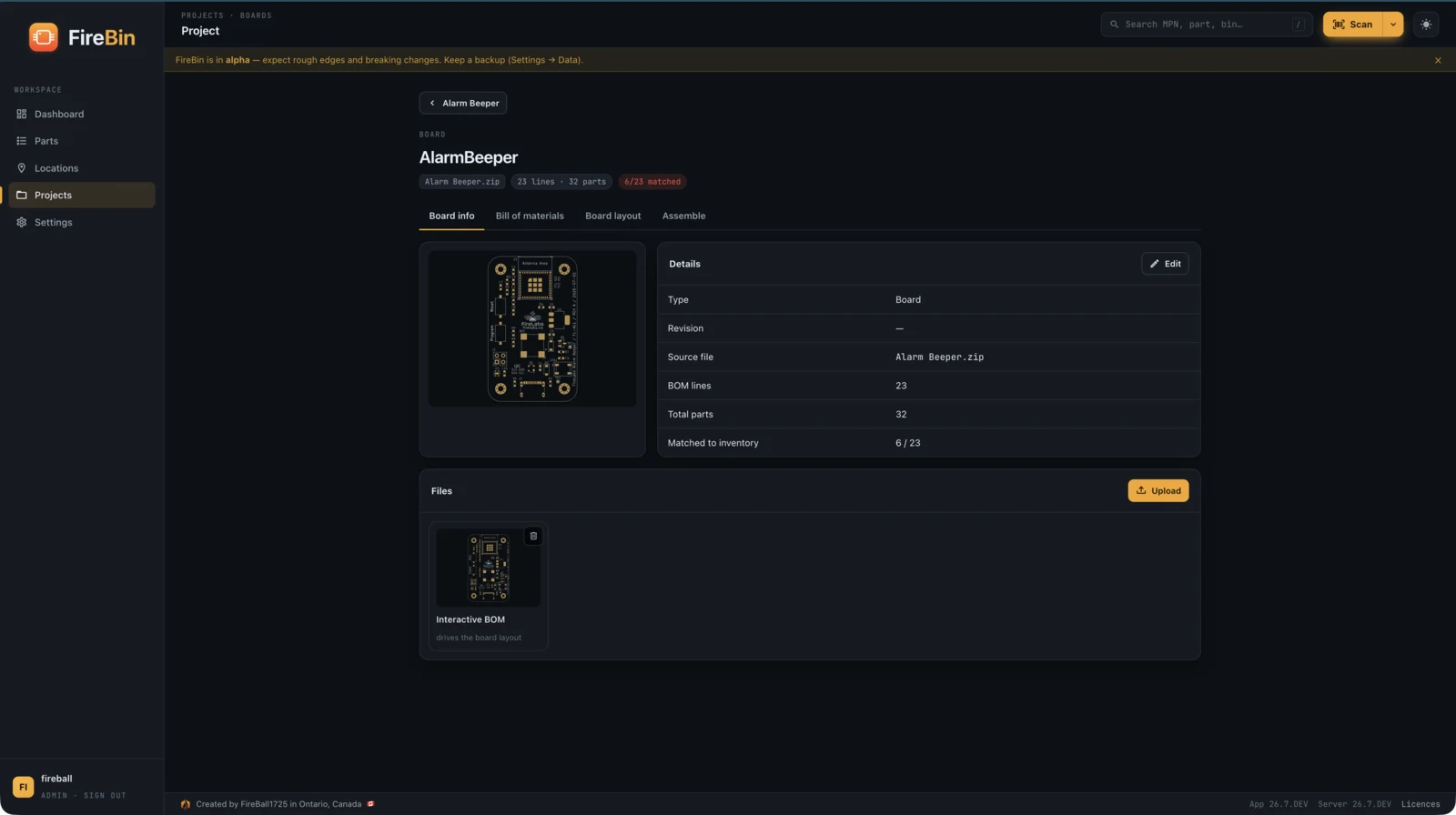This screenshot has width=1456, height=815.
Task: Click the AlarmBeeper board title
Action: [x=469, y=157]
